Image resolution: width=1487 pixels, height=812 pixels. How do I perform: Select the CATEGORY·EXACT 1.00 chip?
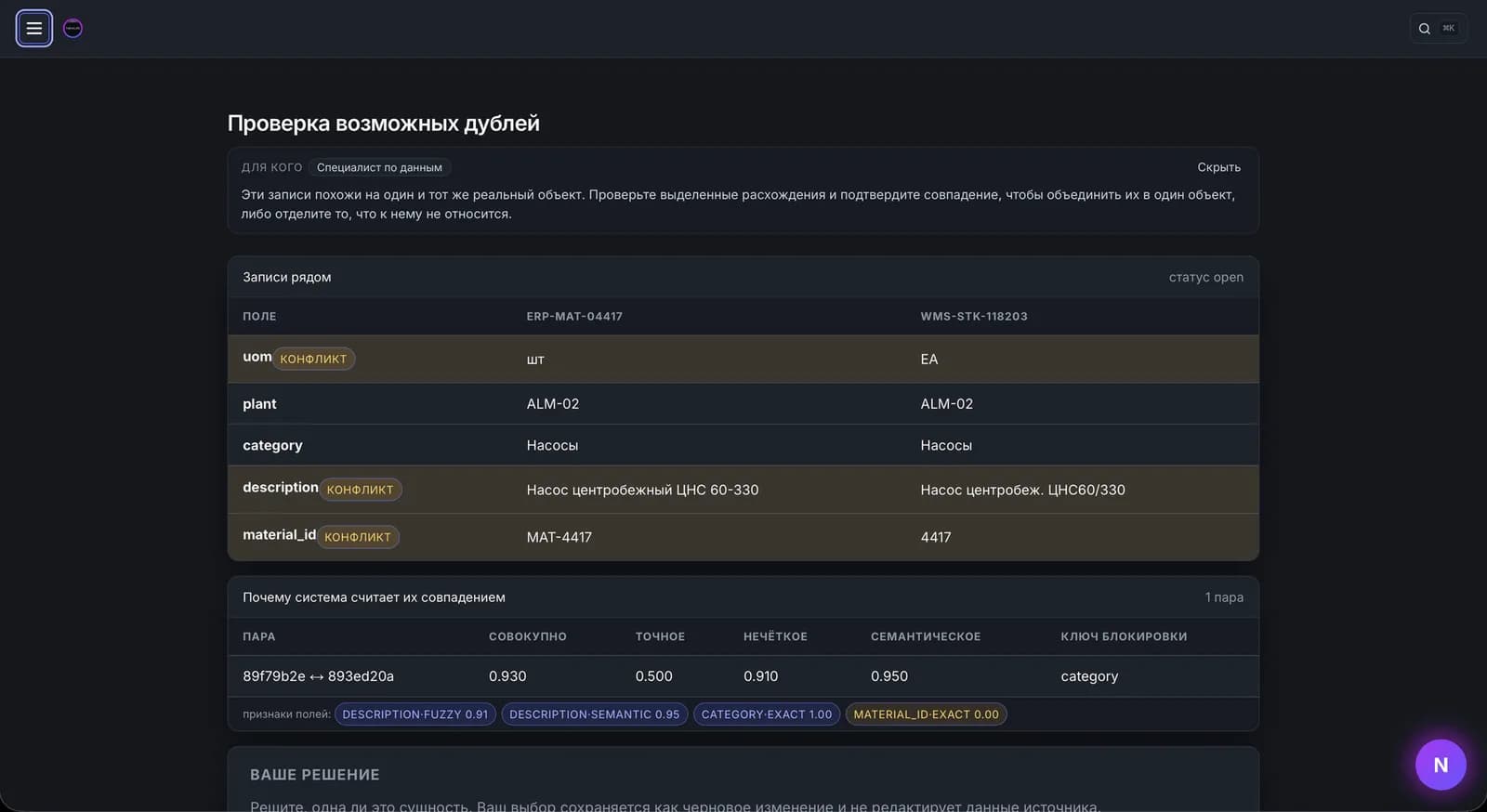click(x=767, y=714)
